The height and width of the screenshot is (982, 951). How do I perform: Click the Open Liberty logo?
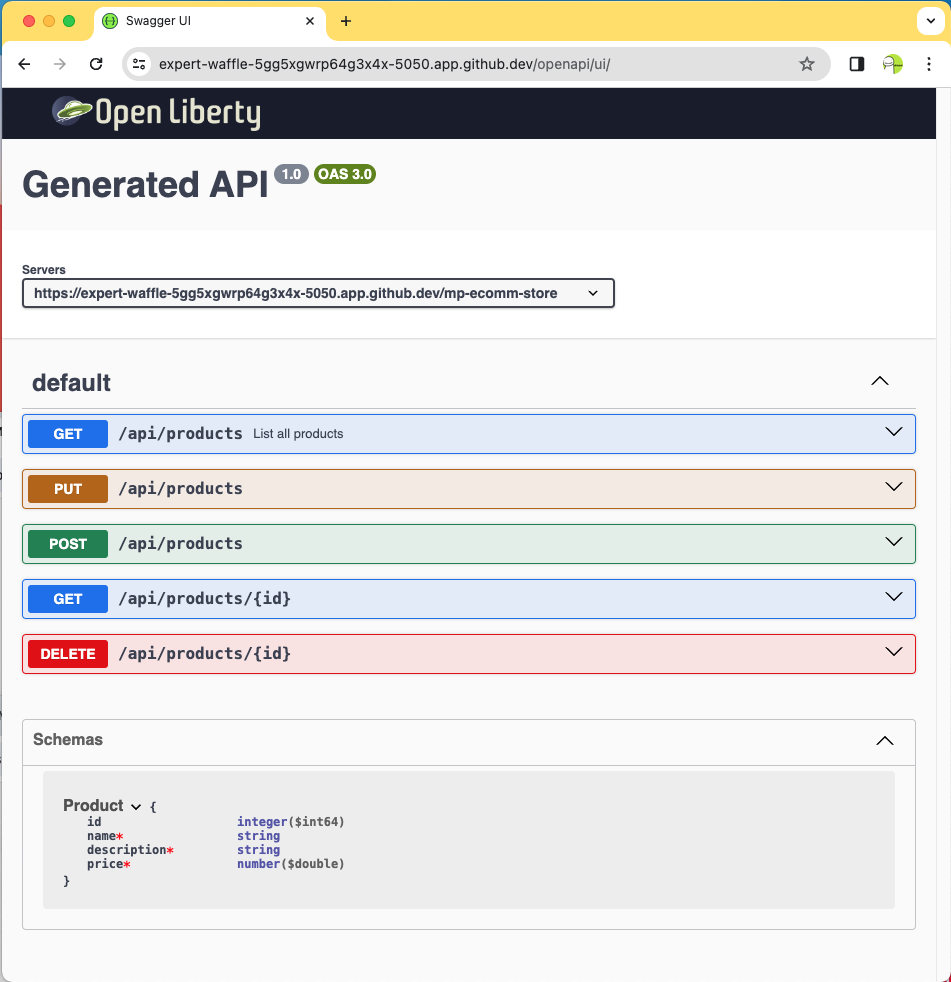coord(157,113)
